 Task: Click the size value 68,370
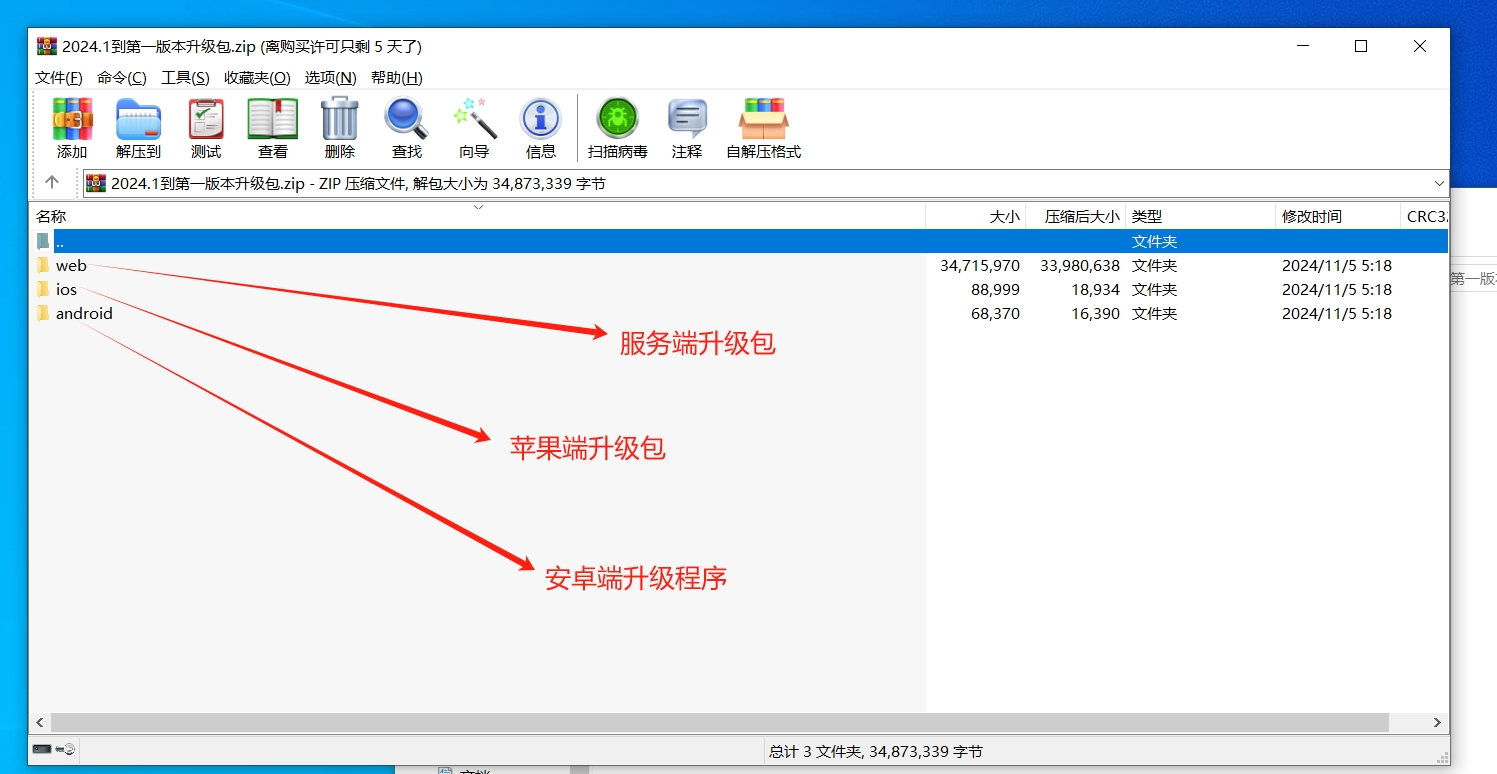coord(995,314)
